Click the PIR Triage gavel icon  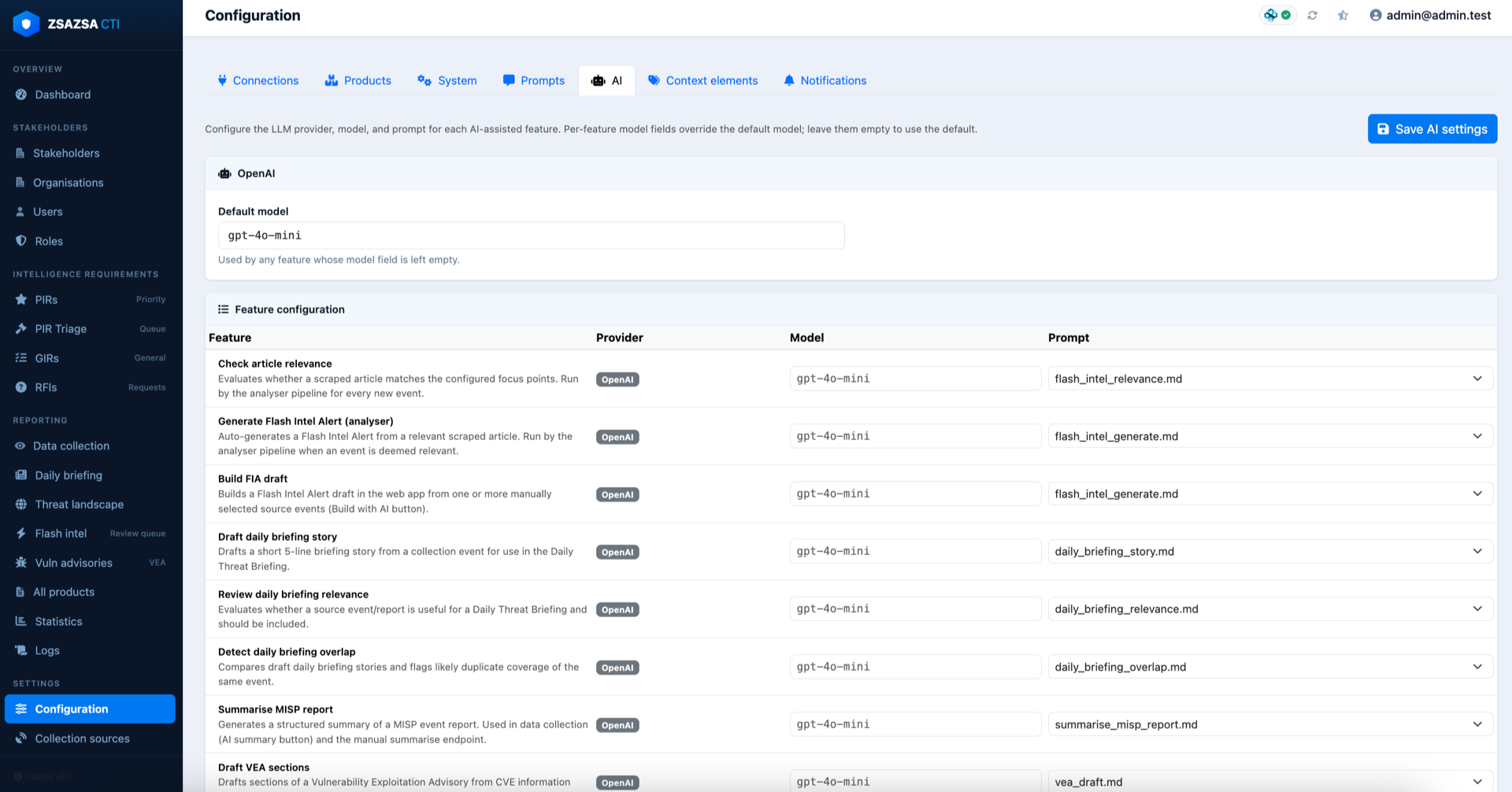point(21,328)
